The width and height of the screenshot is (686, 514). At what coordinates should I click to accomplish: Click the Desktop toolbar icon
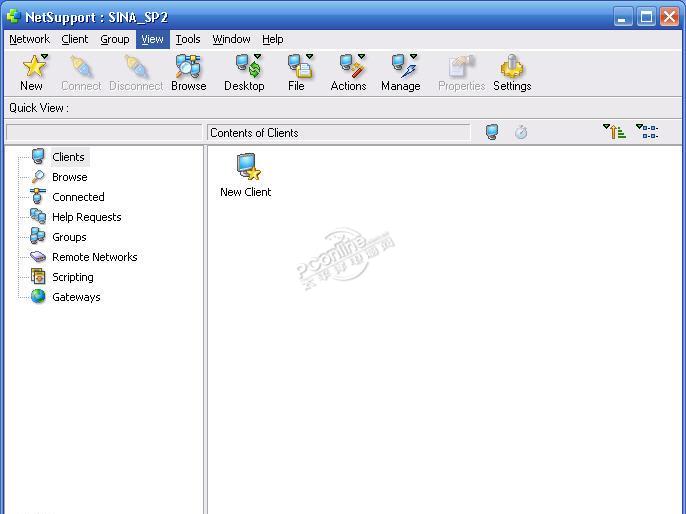[246, 66]
